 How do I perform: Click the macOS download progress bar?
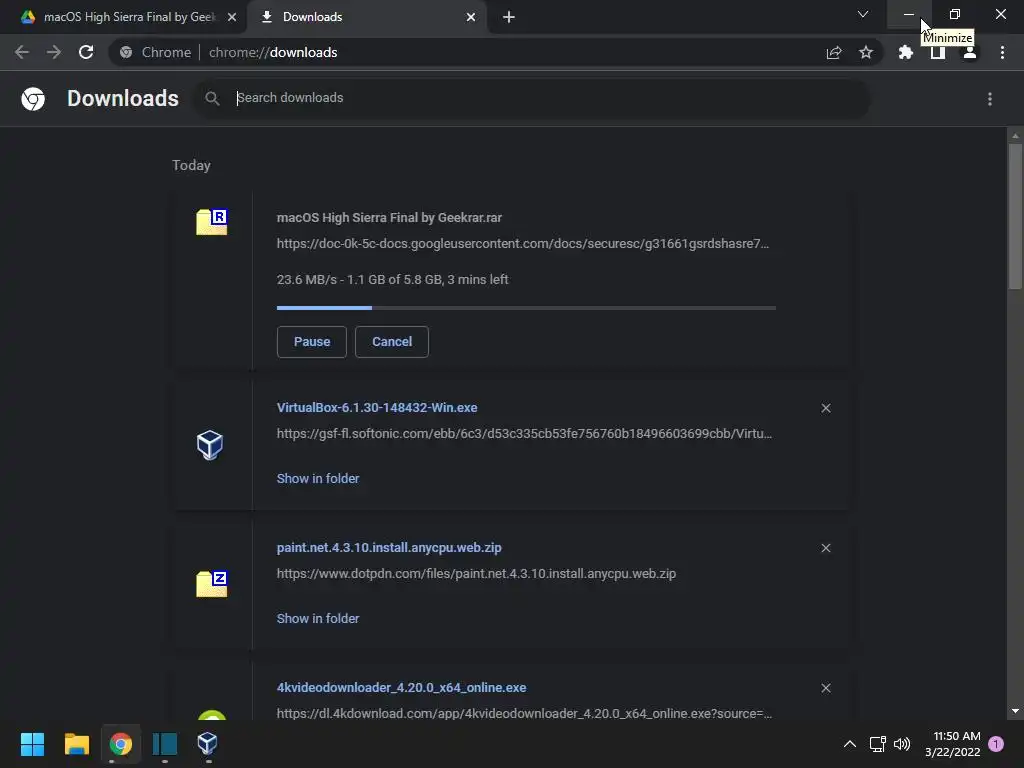pyautogui.click(x=526, y=308)
